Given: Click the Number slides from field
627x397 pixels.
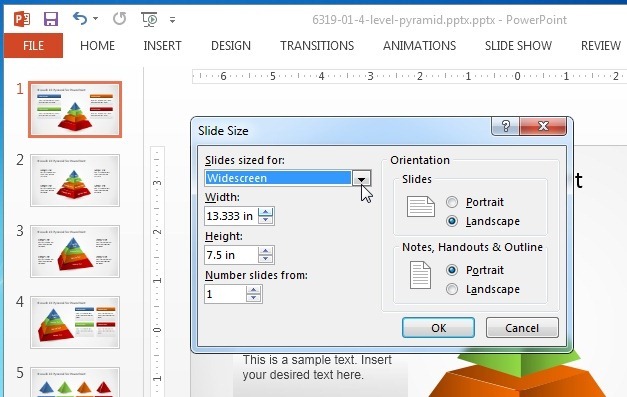Looking at the screenshot, I should 225,294.
